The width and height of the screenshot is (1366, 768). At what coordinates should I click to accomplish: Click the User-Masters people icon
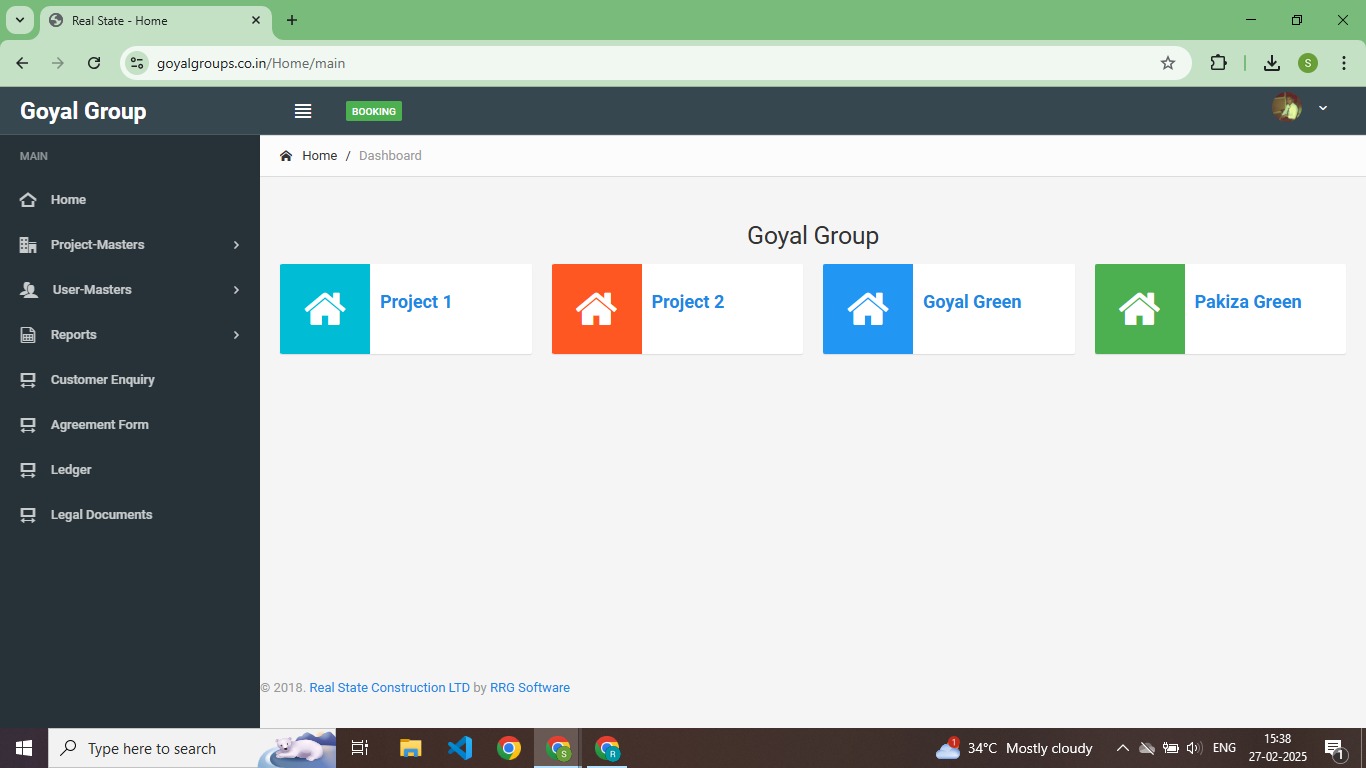point(29,290)
